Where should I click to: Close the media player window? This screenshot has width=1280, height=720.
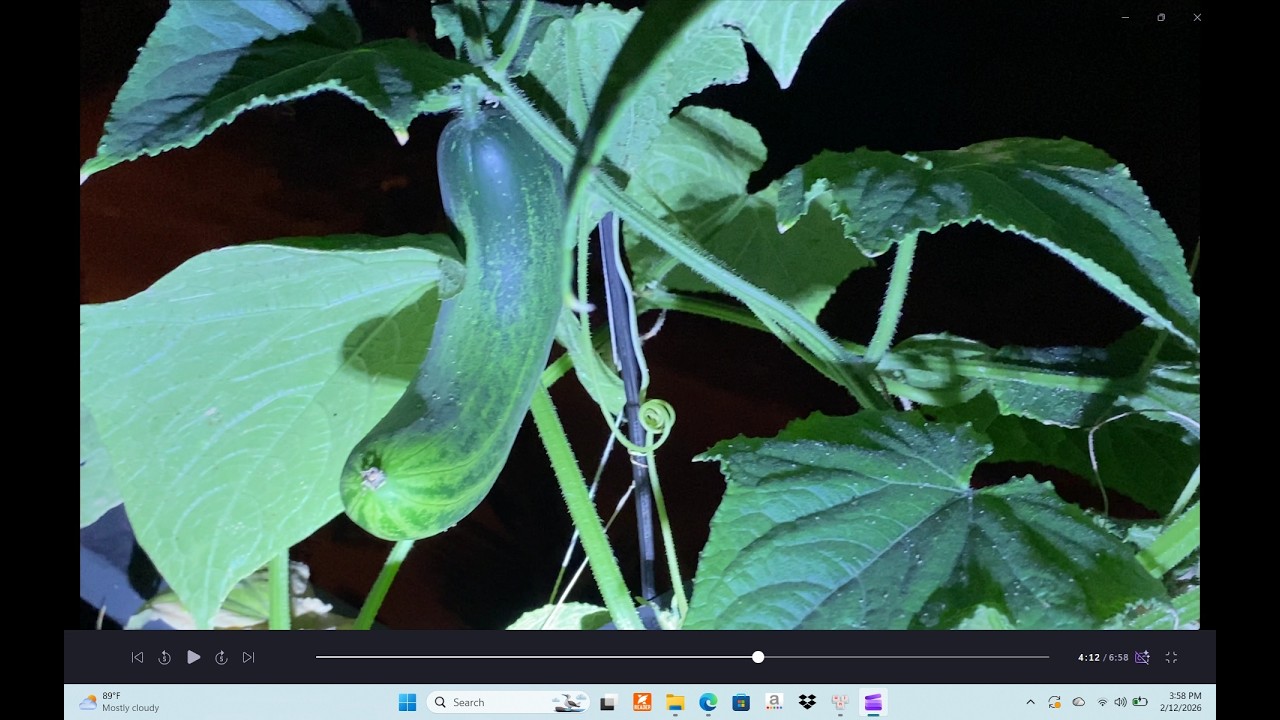point(1197,17)
